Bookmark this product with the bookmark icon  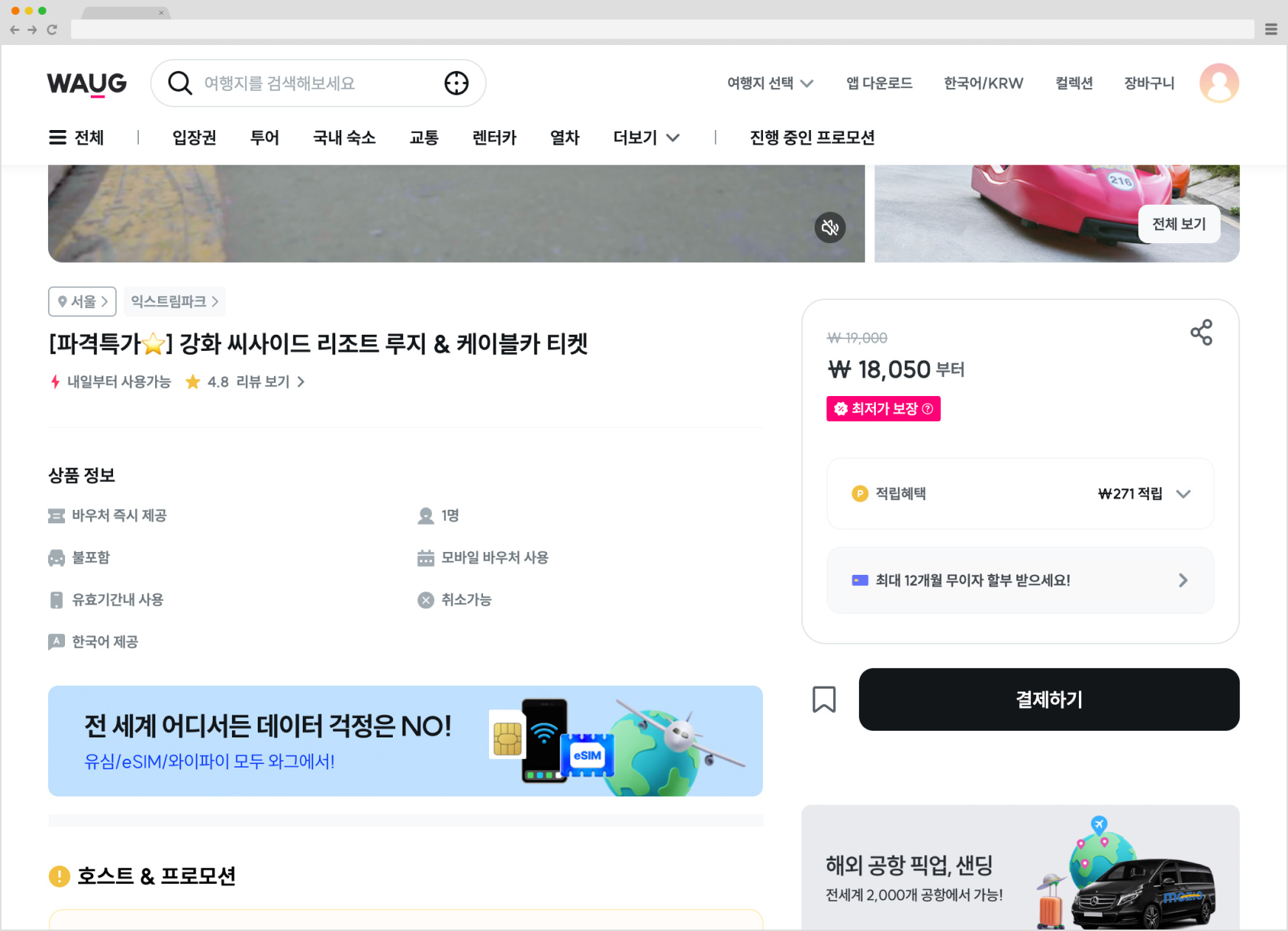point(824,699)
